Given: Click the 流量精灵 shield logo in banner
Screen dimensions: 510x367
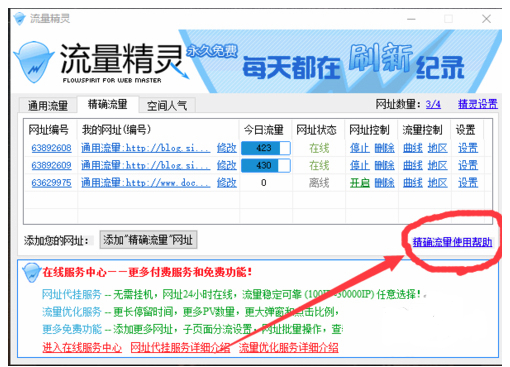Looking at the screenshot, I should (x=34, y=62).
